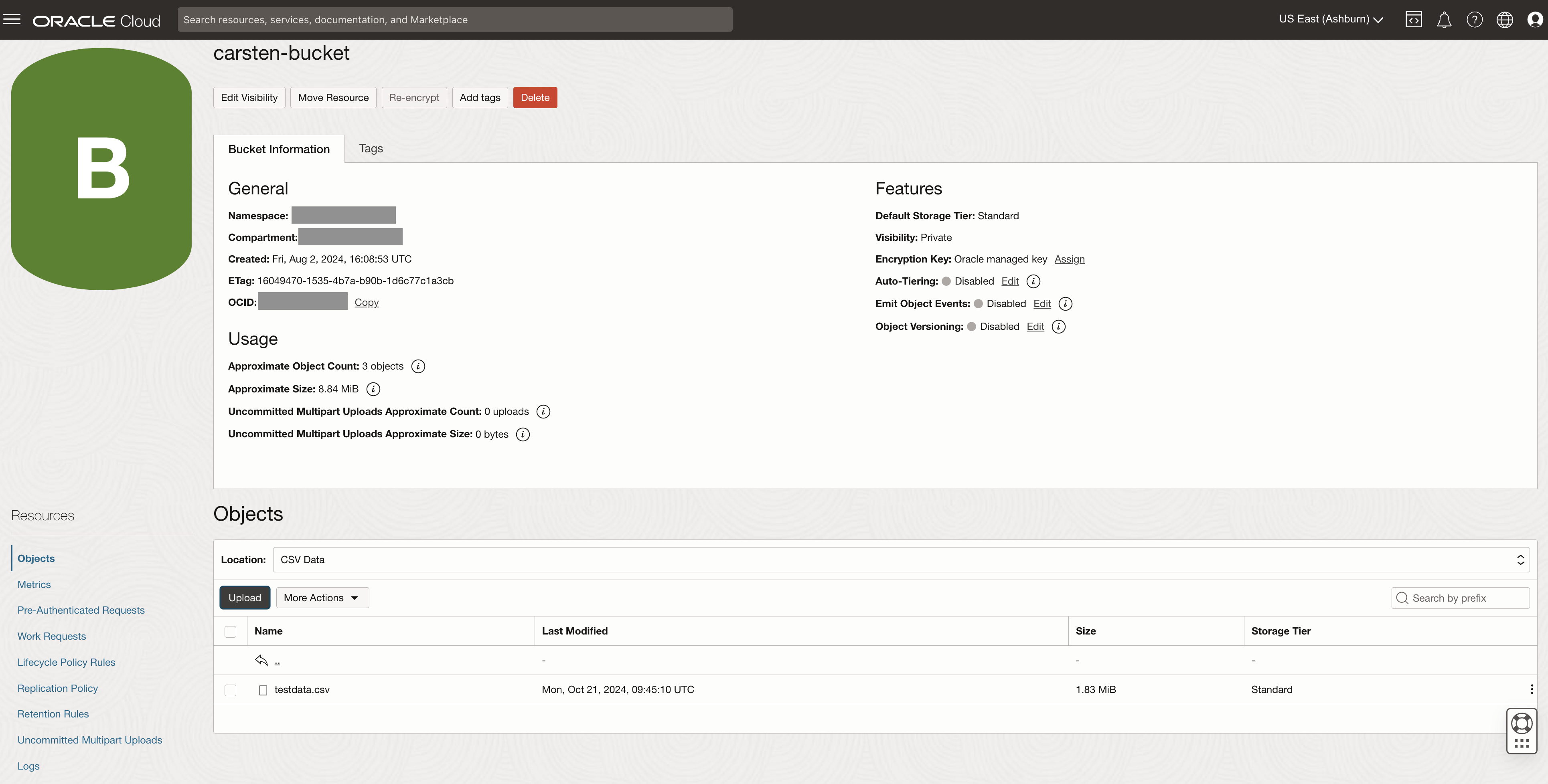Viewport: 1548px width, 784px height.
Task: Click the Search by prefix field
Action: coord(1466,598)
